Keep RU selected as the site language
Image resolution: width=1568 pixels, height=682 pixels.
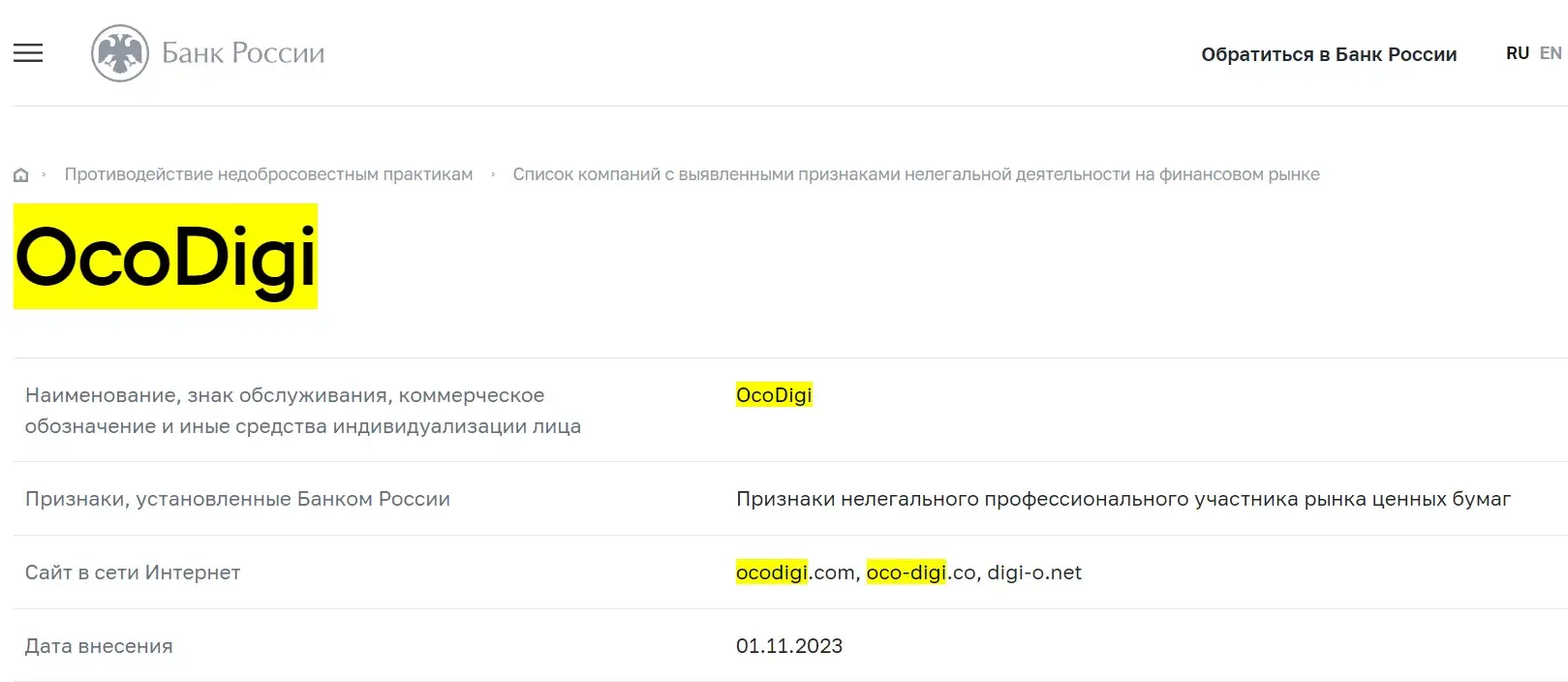pyautogui.click(x=1517, y=53)
